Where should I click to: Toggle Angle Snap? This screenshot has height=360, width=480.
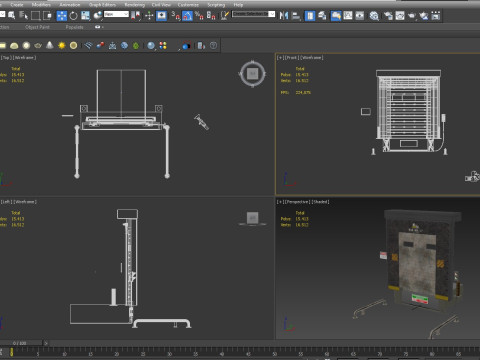pyautogui.click(x=187, y=16)
